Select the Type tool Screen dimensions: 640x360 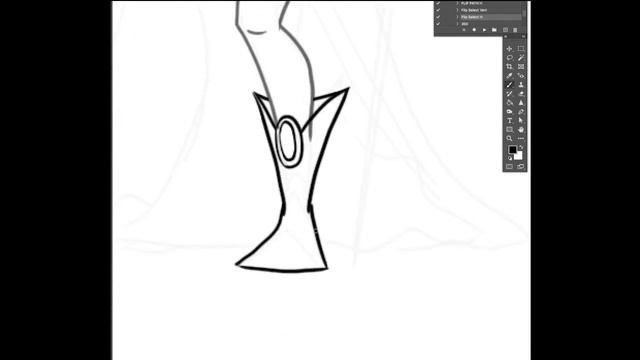click(x=509, y=120)
